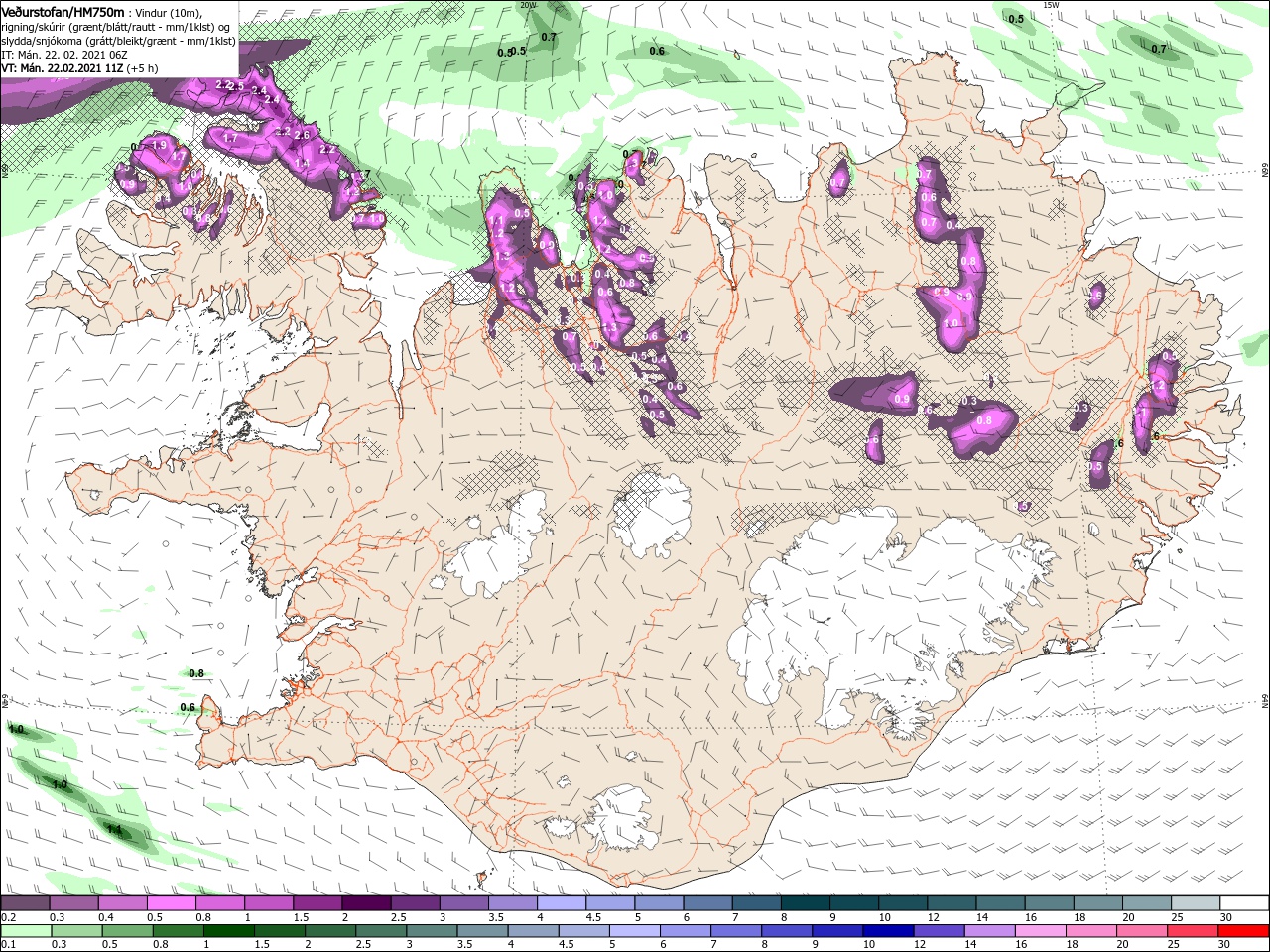Select the rain-row swatch between 25 and 30
1270x952 pixels.
tap(1194, 931)
